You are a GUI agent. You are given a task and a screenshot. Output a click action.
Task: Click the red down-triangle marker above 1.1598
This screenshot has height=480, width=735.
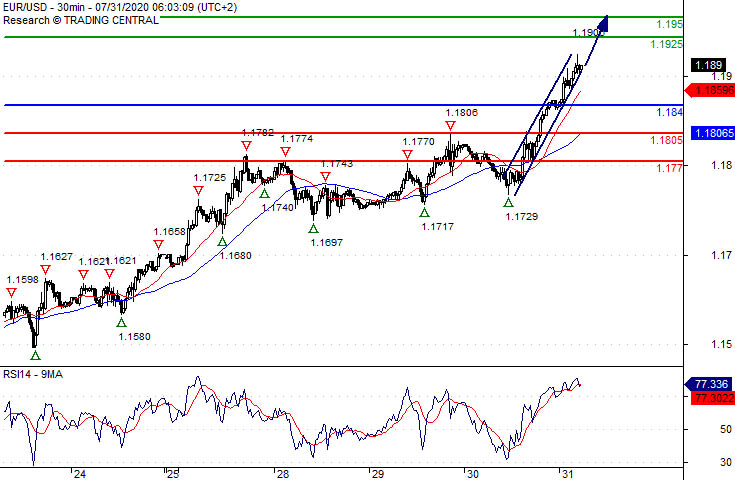[x=11, y=292]
